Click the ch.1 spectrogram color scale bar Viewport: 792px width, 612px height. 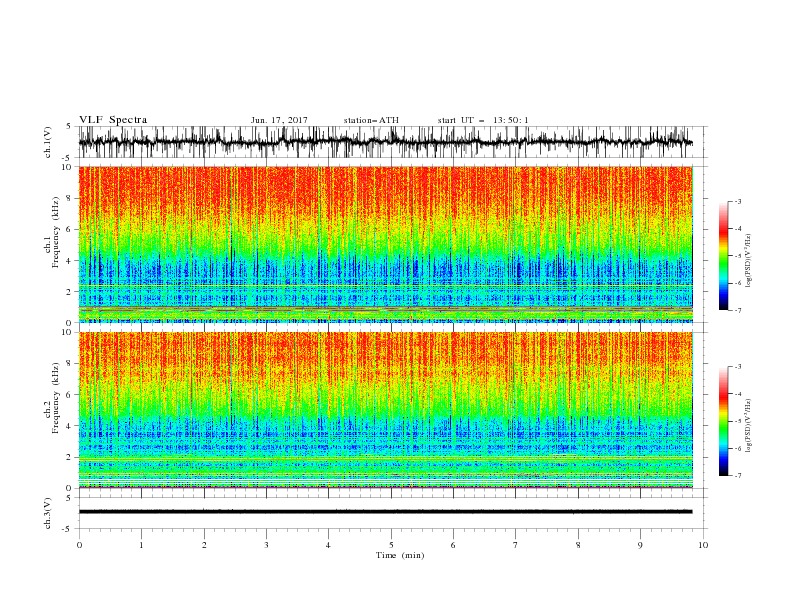click(723, 256)
